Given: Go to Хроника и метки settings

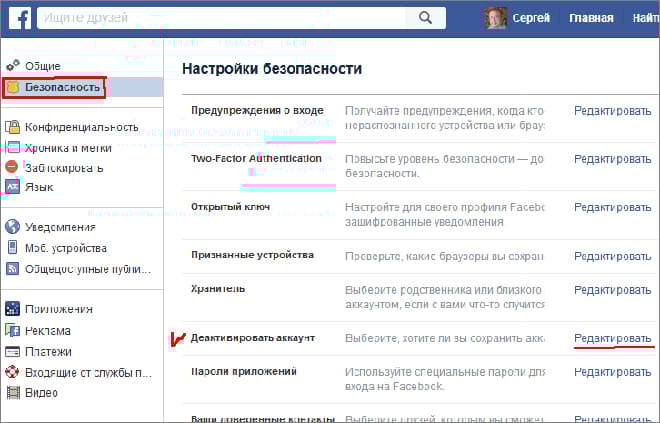Looking at the screenshot, I should tap(68, 148).
